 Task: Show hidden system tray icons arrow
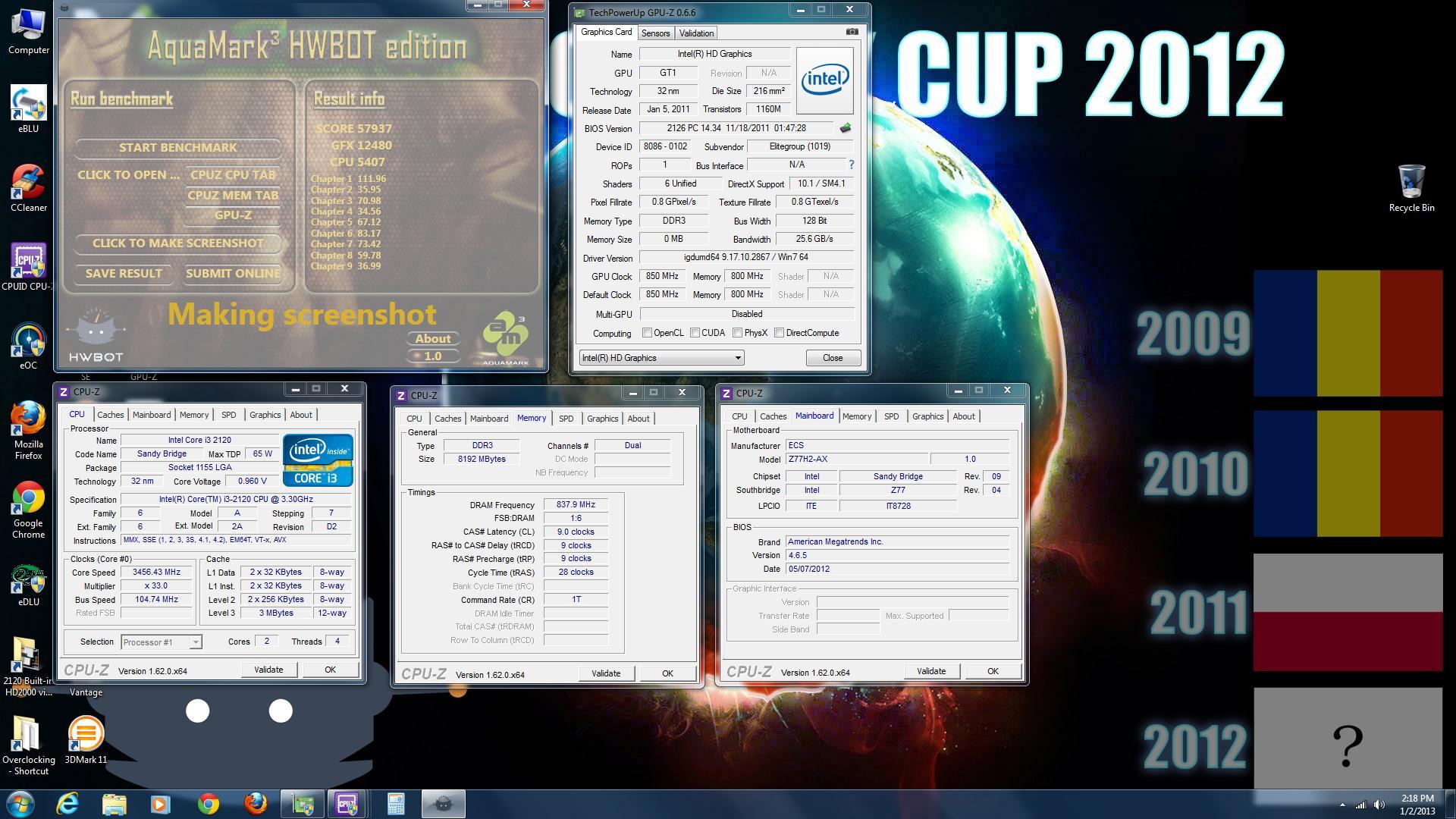(x=1342, y=805)
